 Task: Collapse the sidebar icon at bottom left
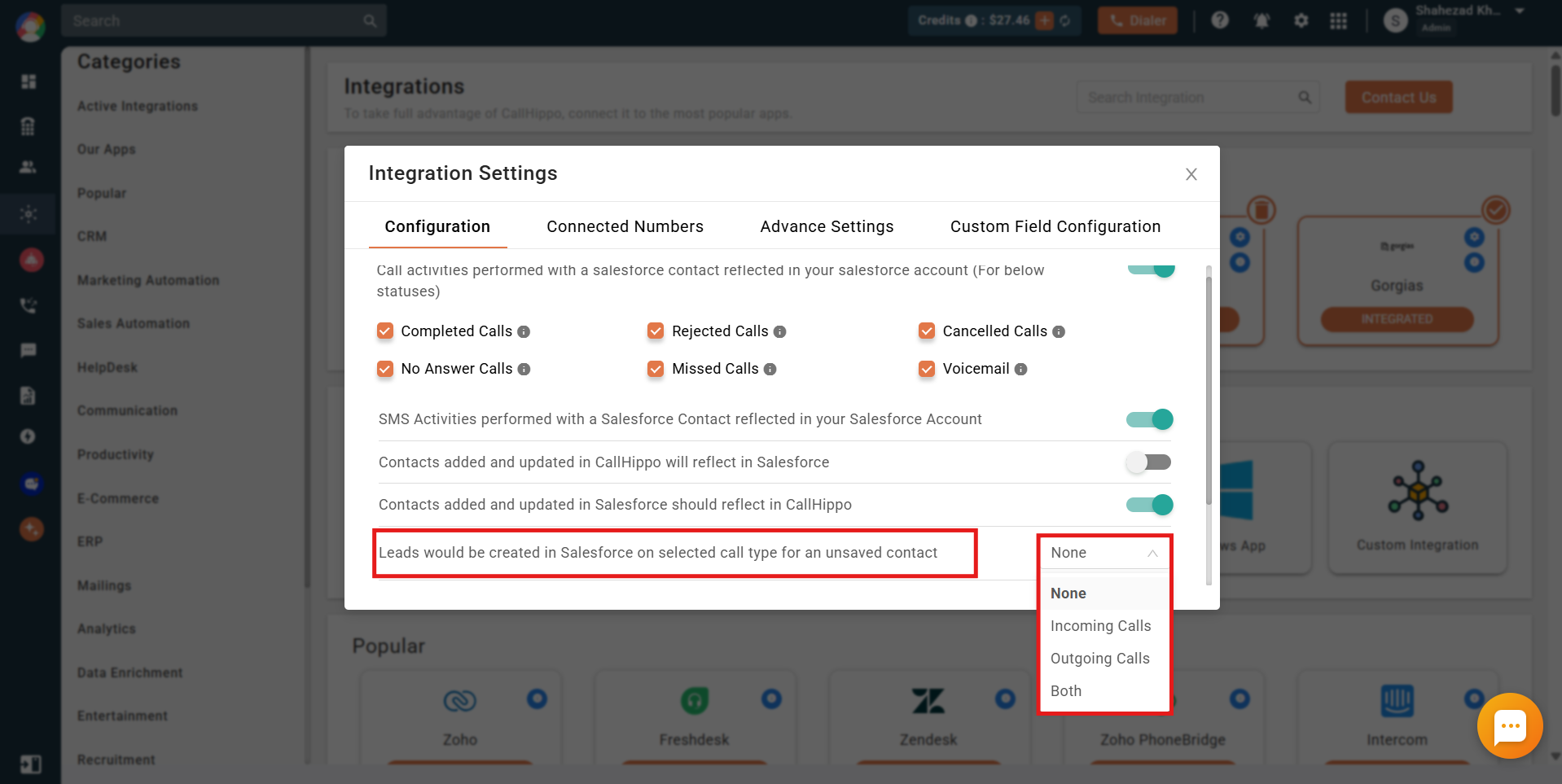(x=30, y=764)
